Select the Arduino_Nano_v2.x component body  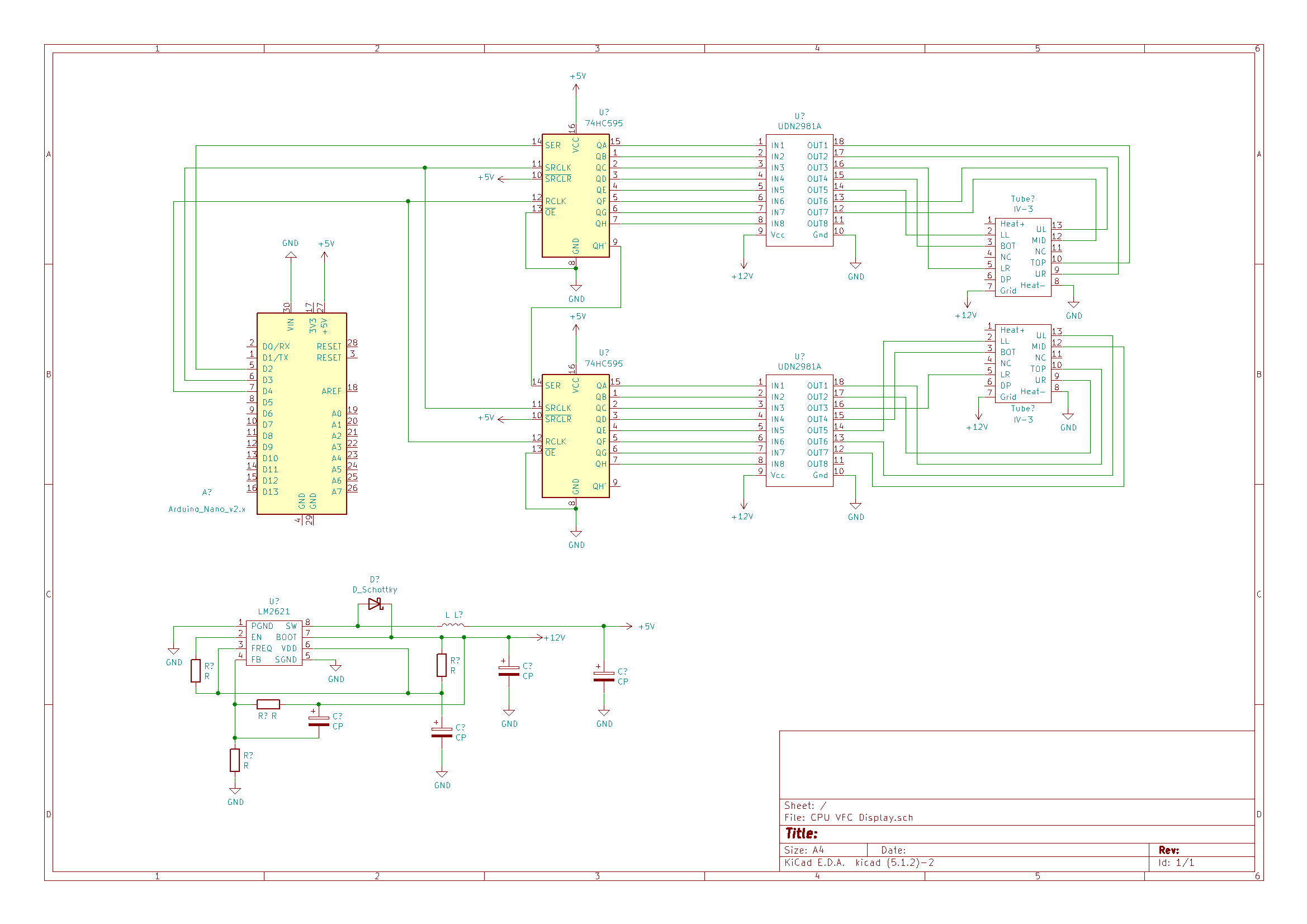coord(301,413)
